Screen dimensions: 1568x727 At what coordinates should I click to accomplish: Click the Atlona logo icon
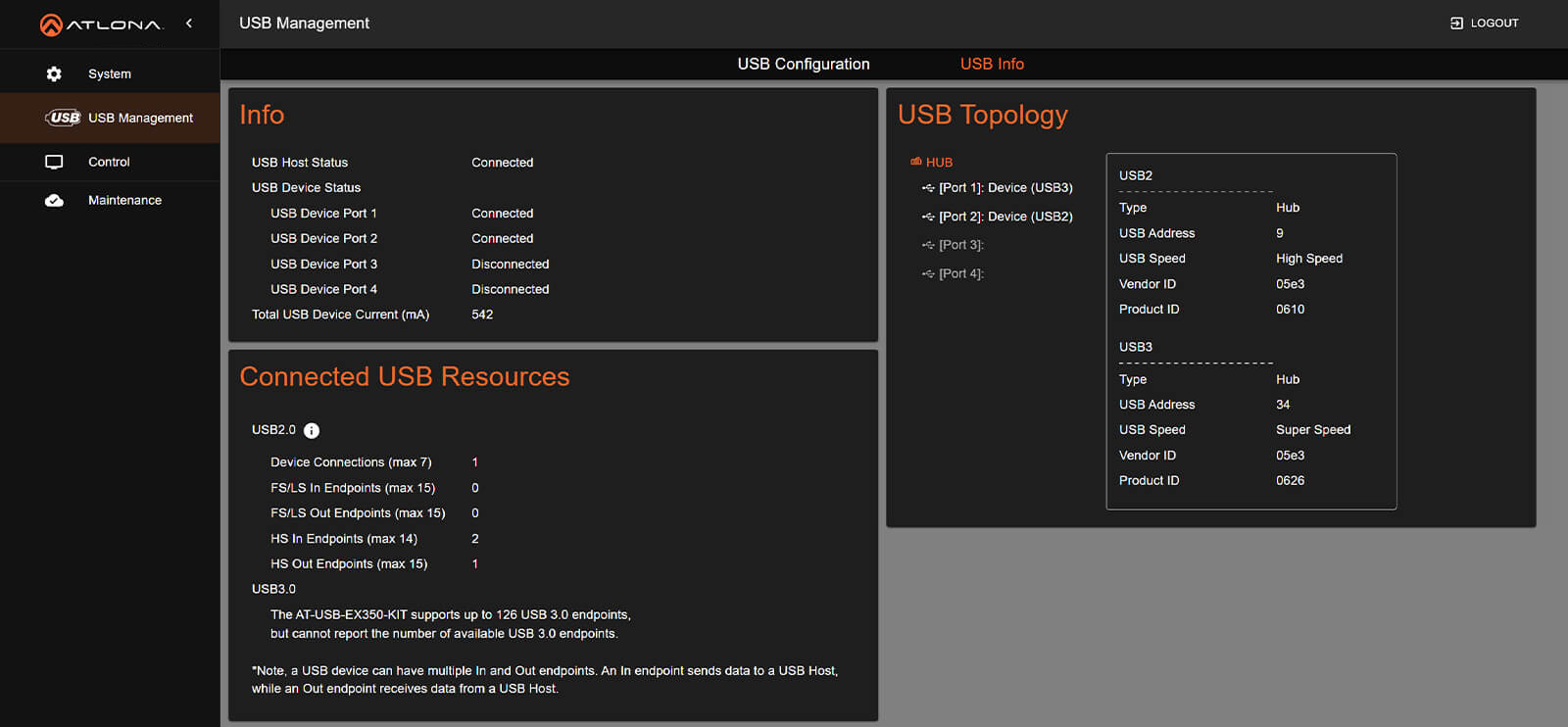coord(51,24)
